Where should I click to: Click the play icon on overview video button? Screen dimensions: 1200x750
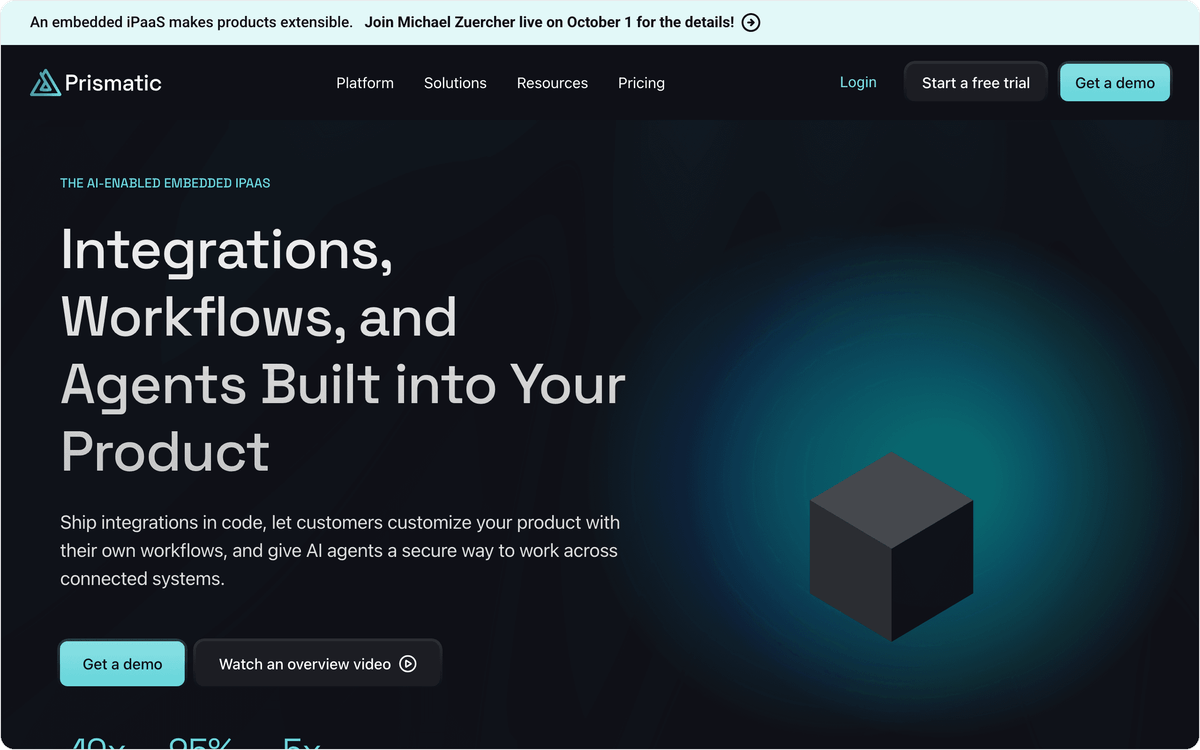[x=408, y=664]
